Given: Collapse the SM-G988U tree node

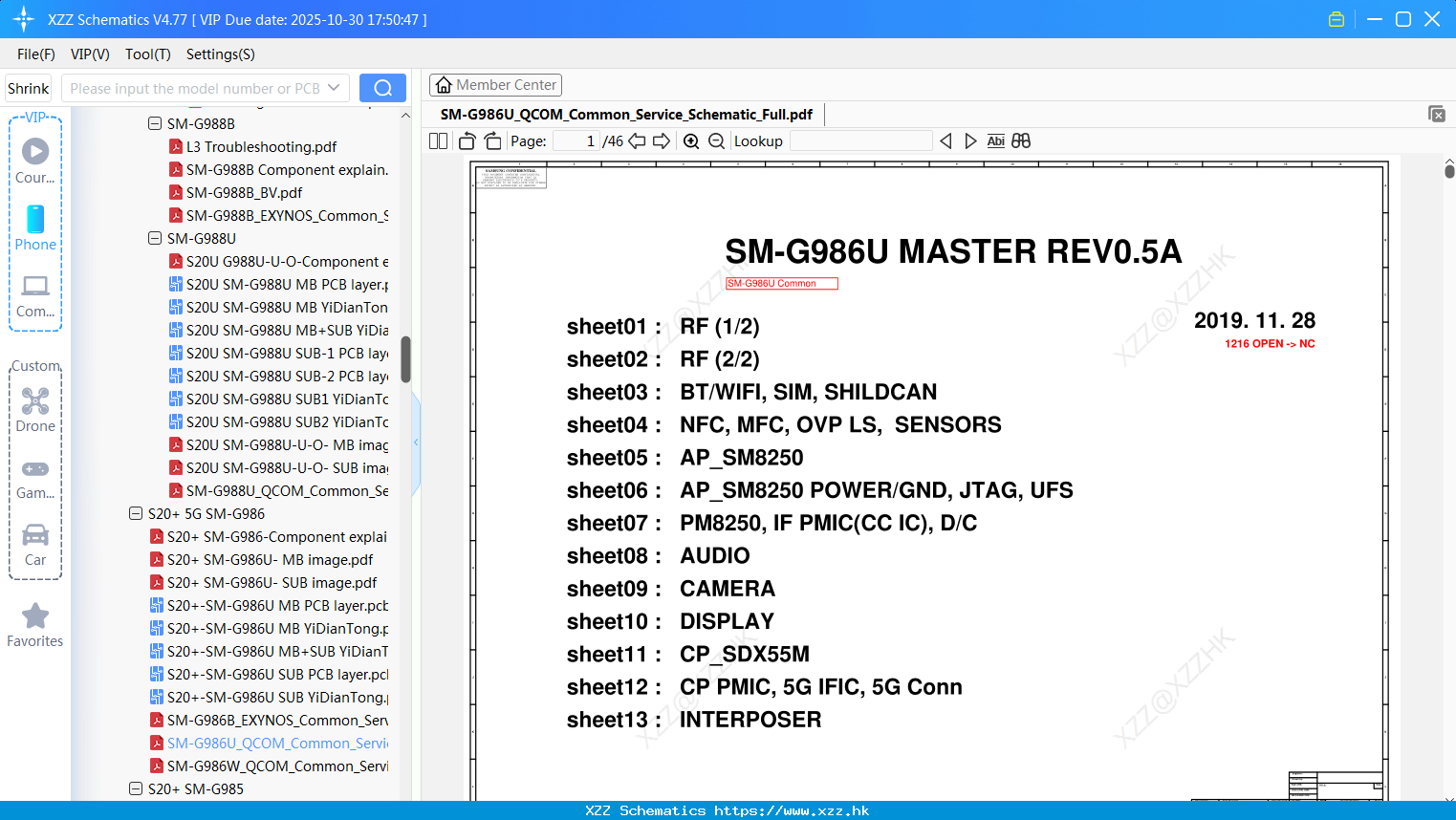Looking at the screenshot, I should 155,238.
